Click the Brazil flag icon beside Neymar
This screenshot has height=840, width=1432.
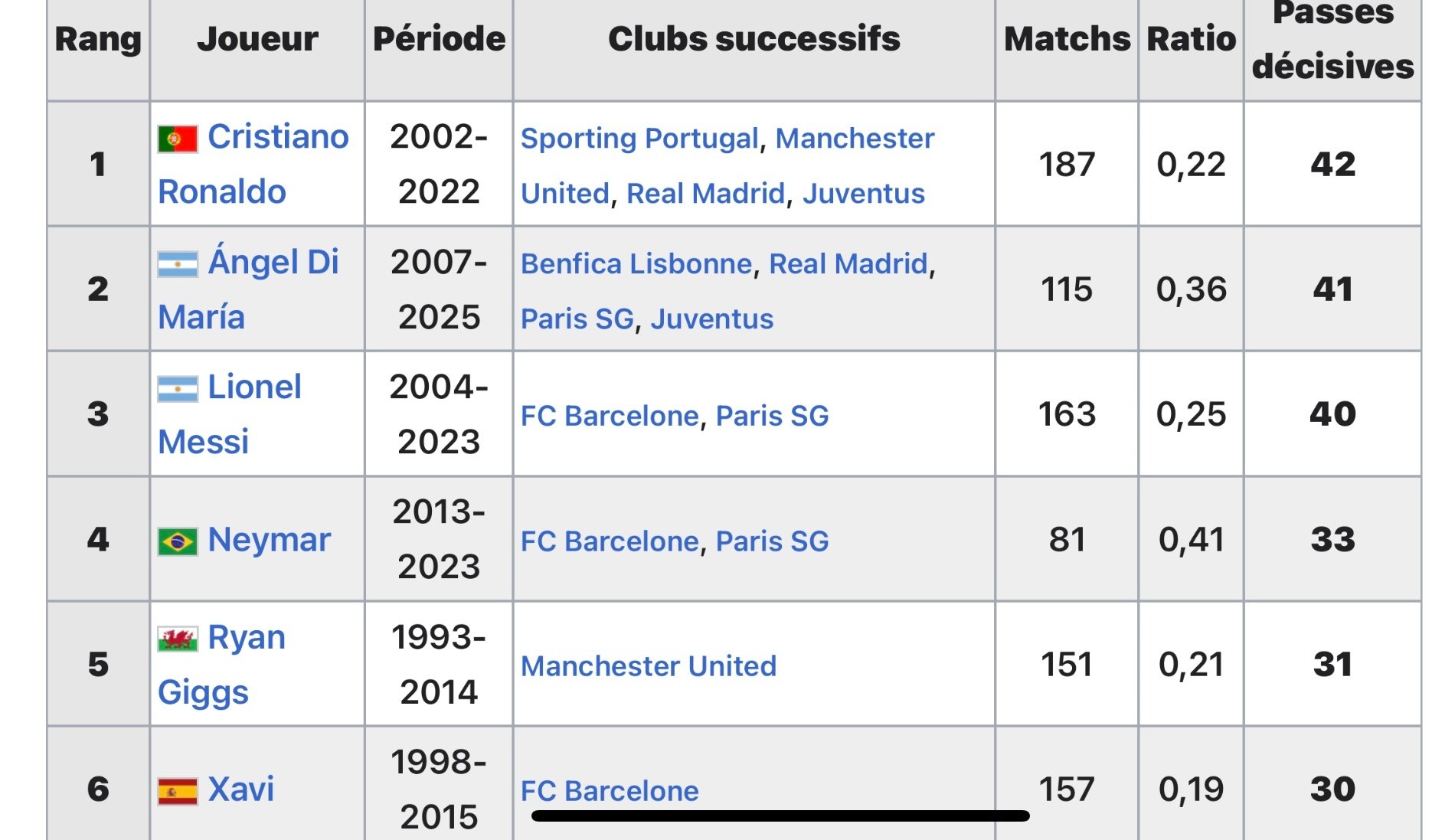[178, 541]
